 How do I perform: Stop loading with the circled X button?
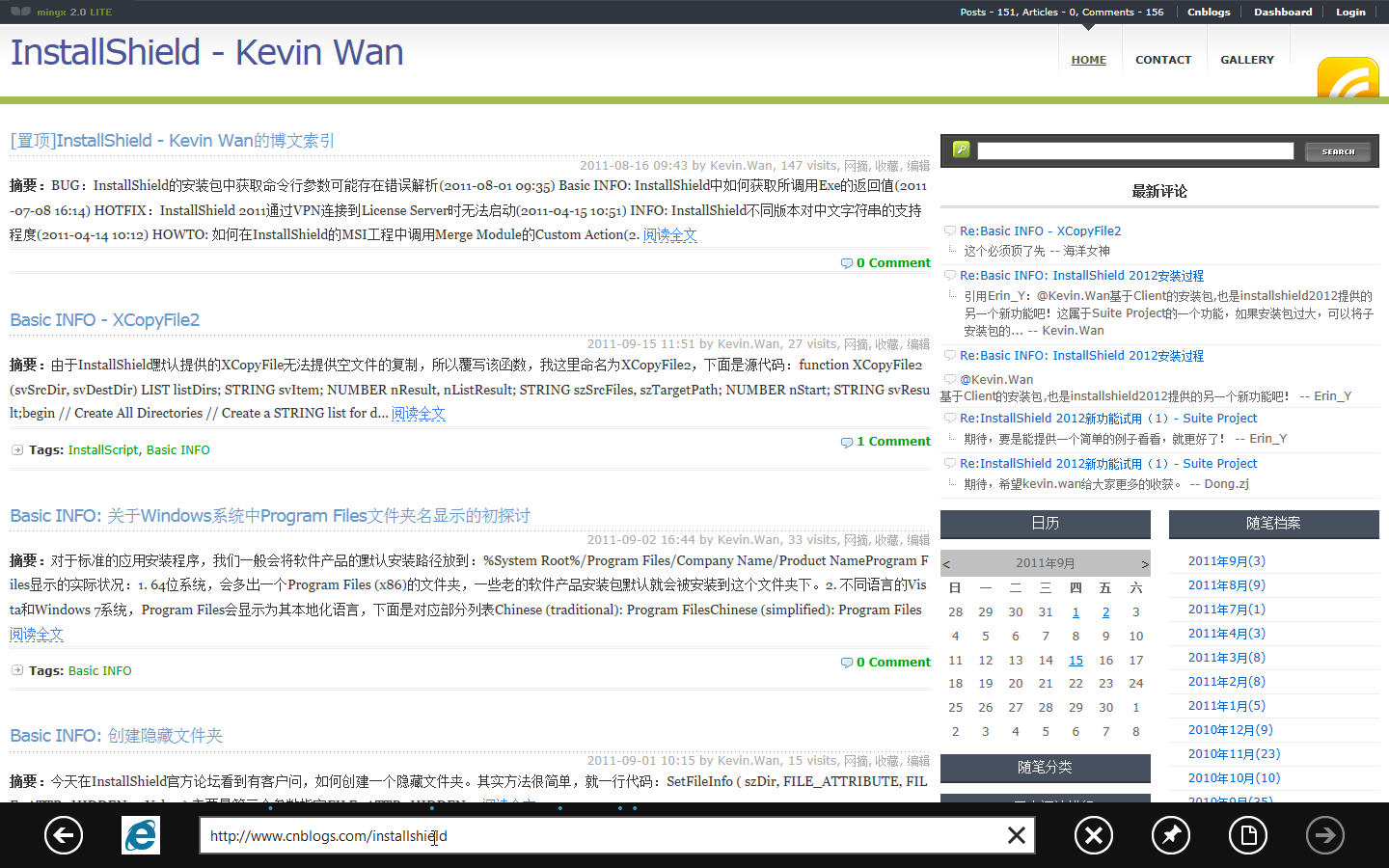[x=1094, y=835]
